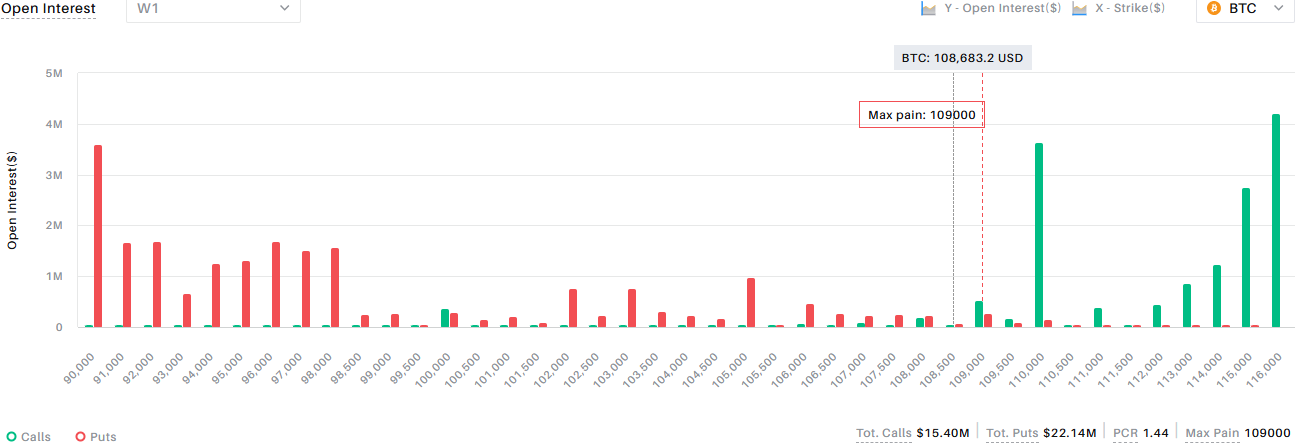1297x444 pixels.
Task: Click the Bitcoin coin icon
Action: point(1214,8)
